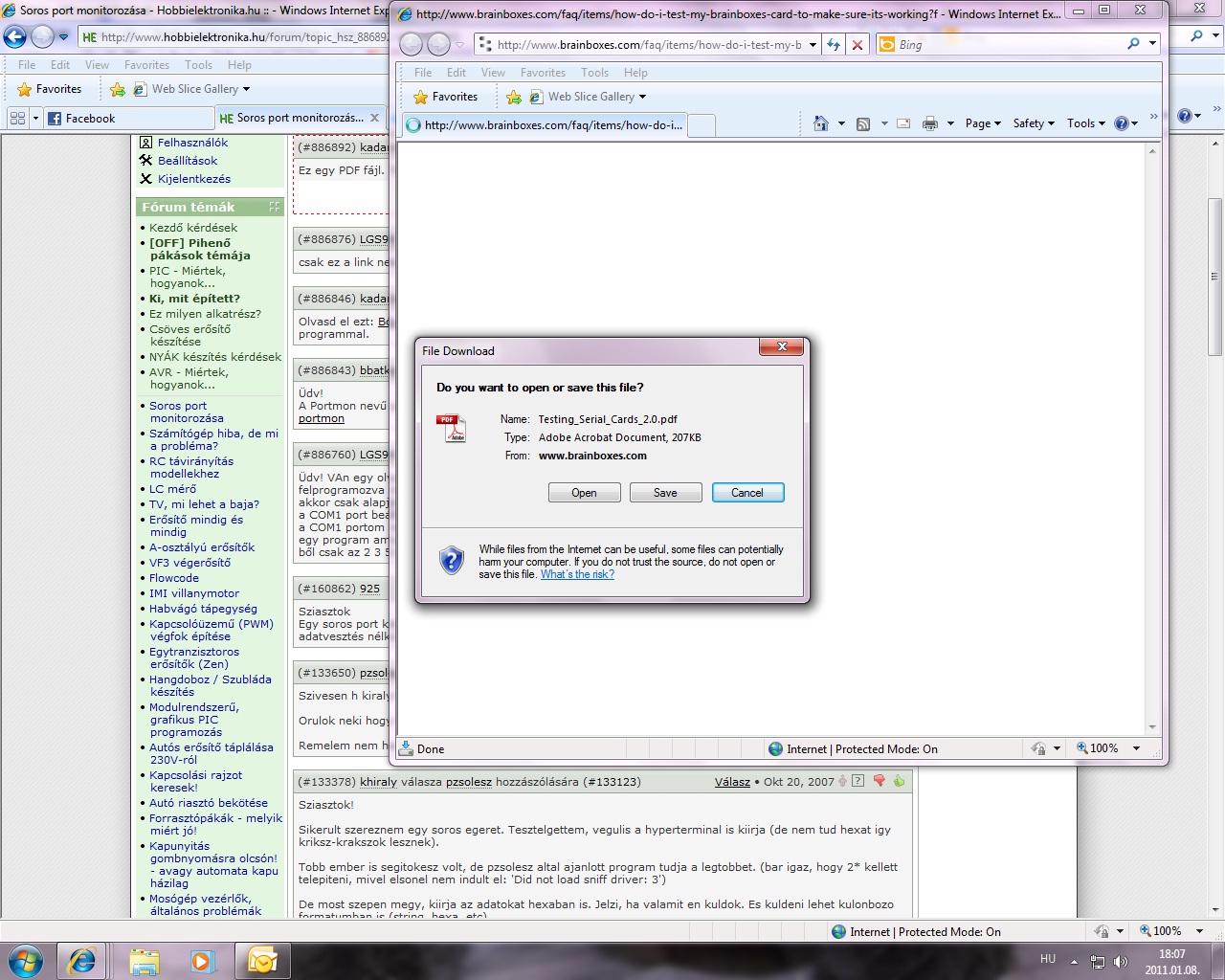1225x980 pixels.
Task: Click the Print icon in brainboxes window
Action: point(930,123)
